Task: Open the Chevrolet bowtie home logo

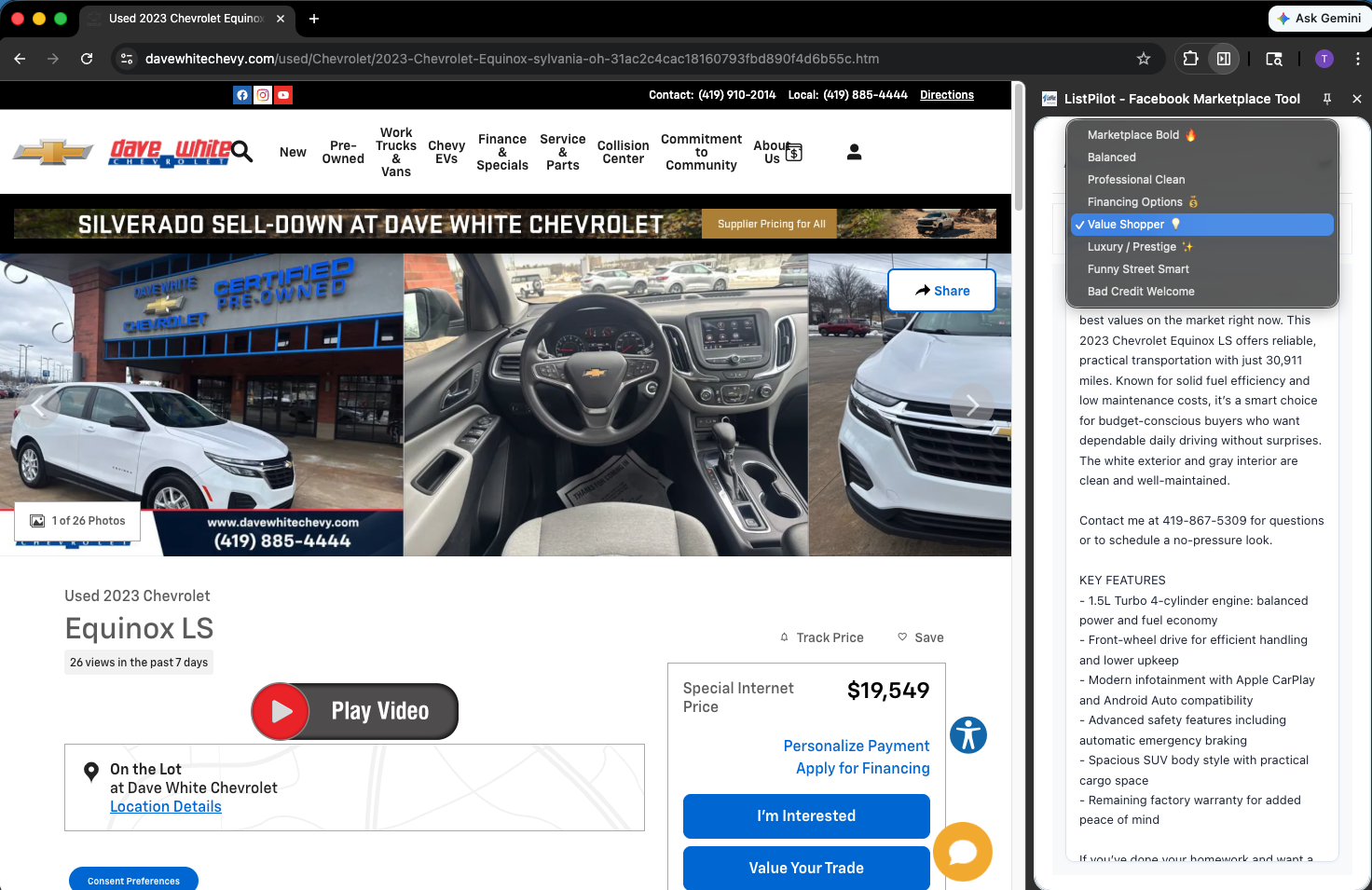Action: point(53,152)
